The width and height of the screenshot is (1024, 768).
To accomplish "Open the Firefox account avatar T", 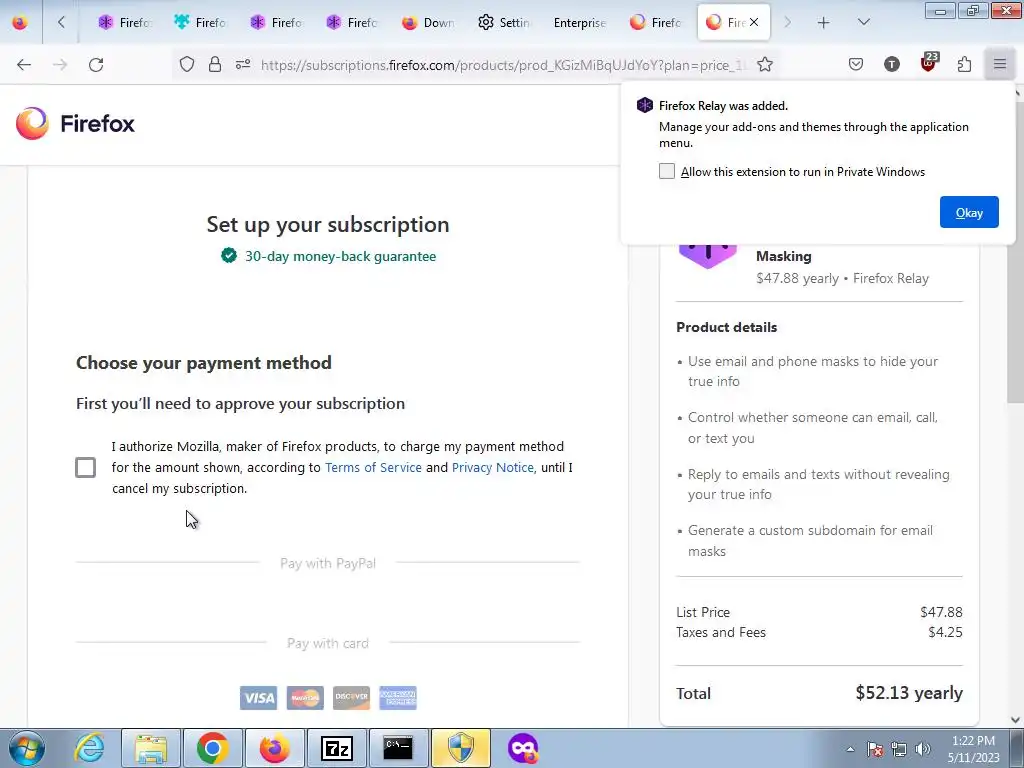I will coord(891,64).
